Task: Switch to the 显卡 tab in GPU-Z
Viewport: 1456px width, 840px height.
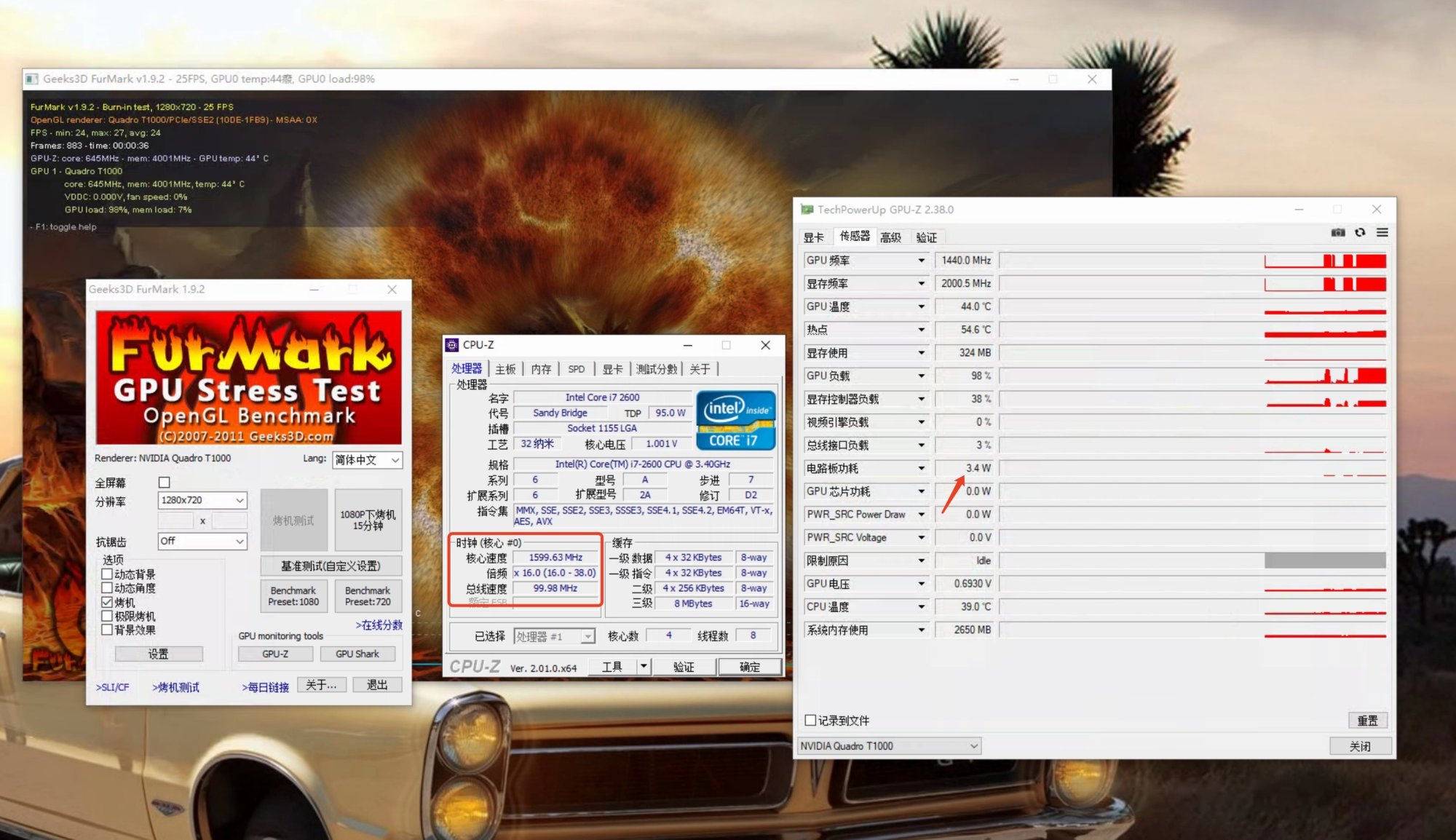Action: 814,237
